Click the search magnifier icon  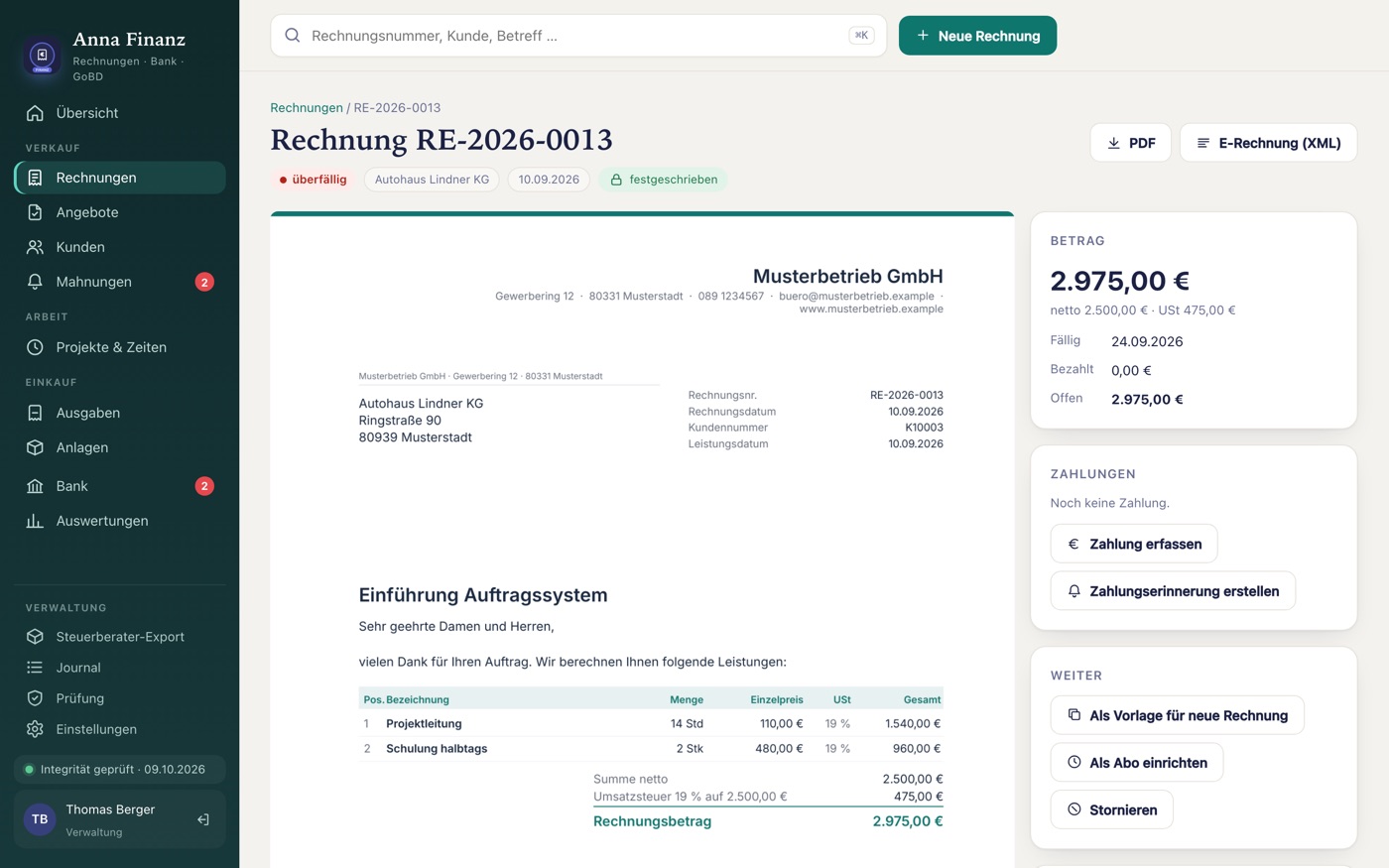coord(293,36)
